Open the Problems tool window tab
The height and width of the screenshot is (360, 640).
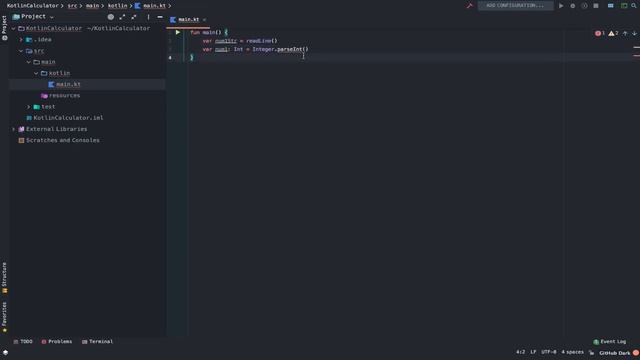click(57, 342)
